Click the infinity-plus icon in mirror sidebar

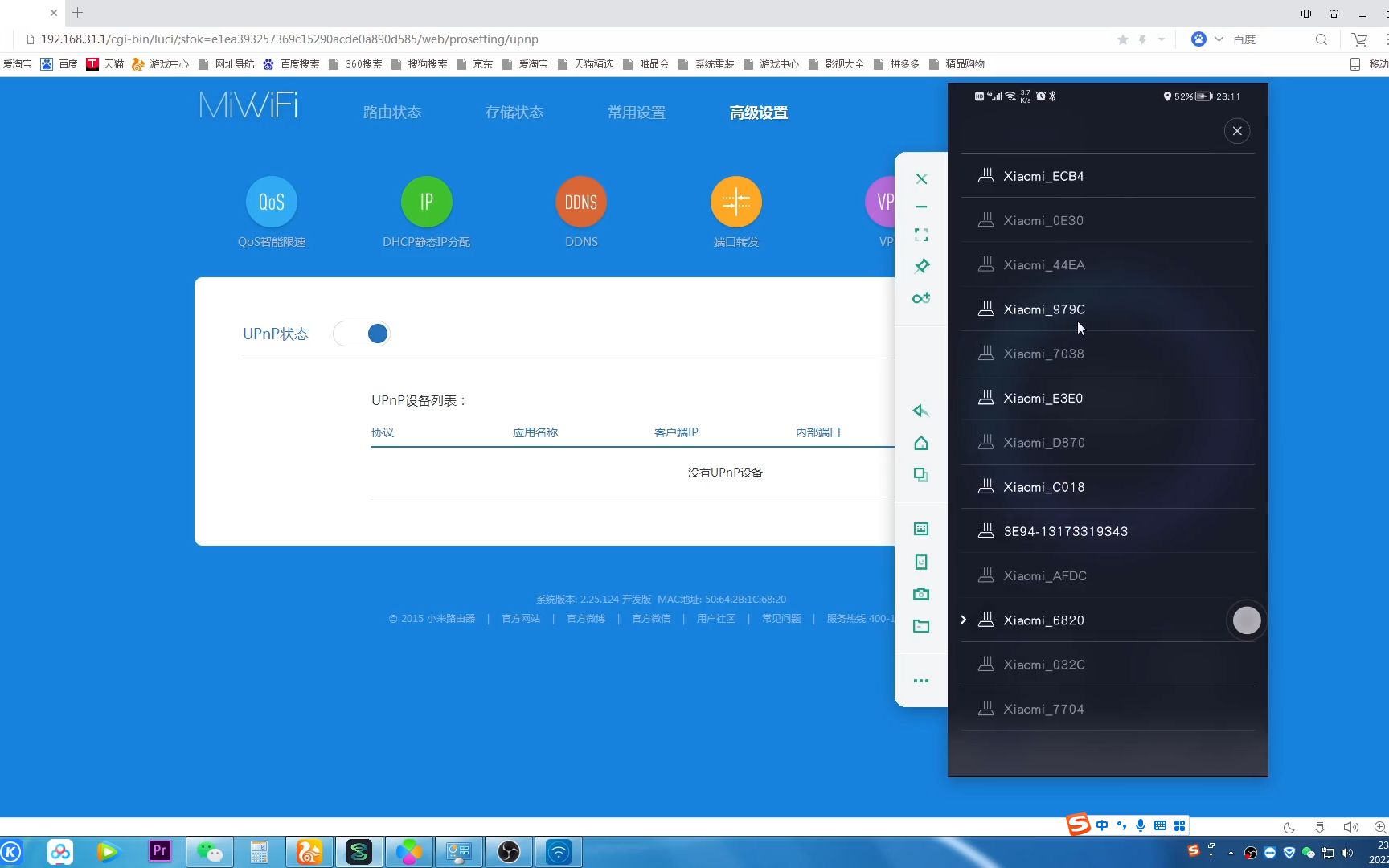921,298
